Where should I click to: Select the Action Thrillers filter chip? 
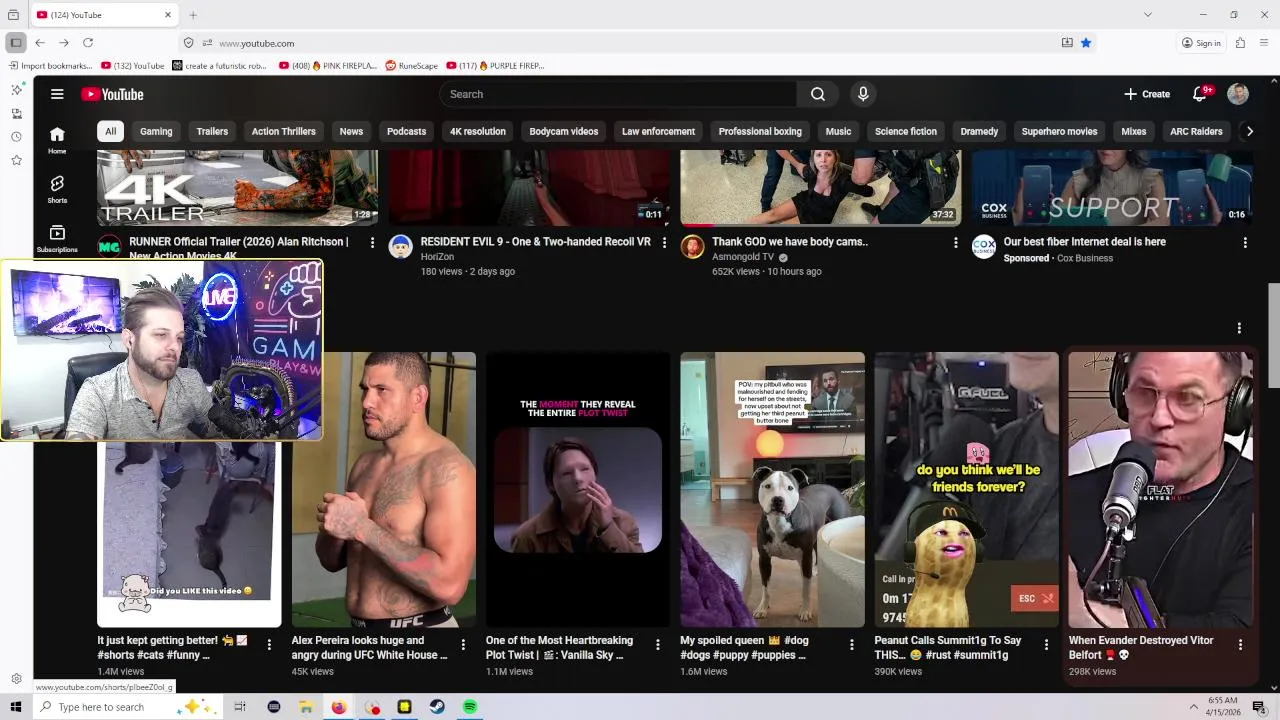284,131
